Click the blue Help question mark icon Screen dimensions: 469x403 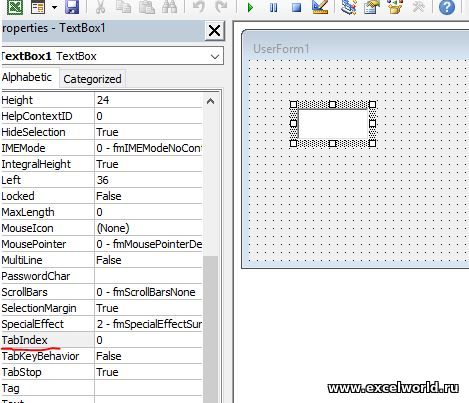(447, 7)
